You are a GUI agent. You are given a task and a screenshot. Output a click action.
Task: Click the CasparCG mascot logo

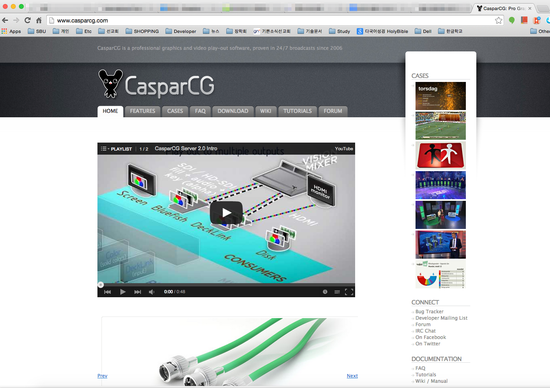coord(110,83)
